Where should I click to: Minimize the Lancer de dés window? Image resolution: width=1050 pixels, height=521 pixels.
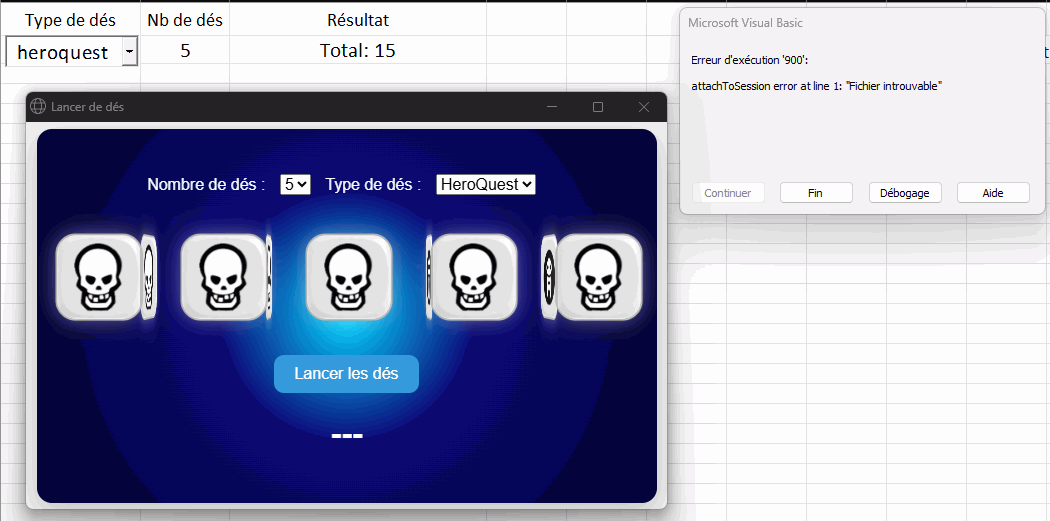pos(552,107)
